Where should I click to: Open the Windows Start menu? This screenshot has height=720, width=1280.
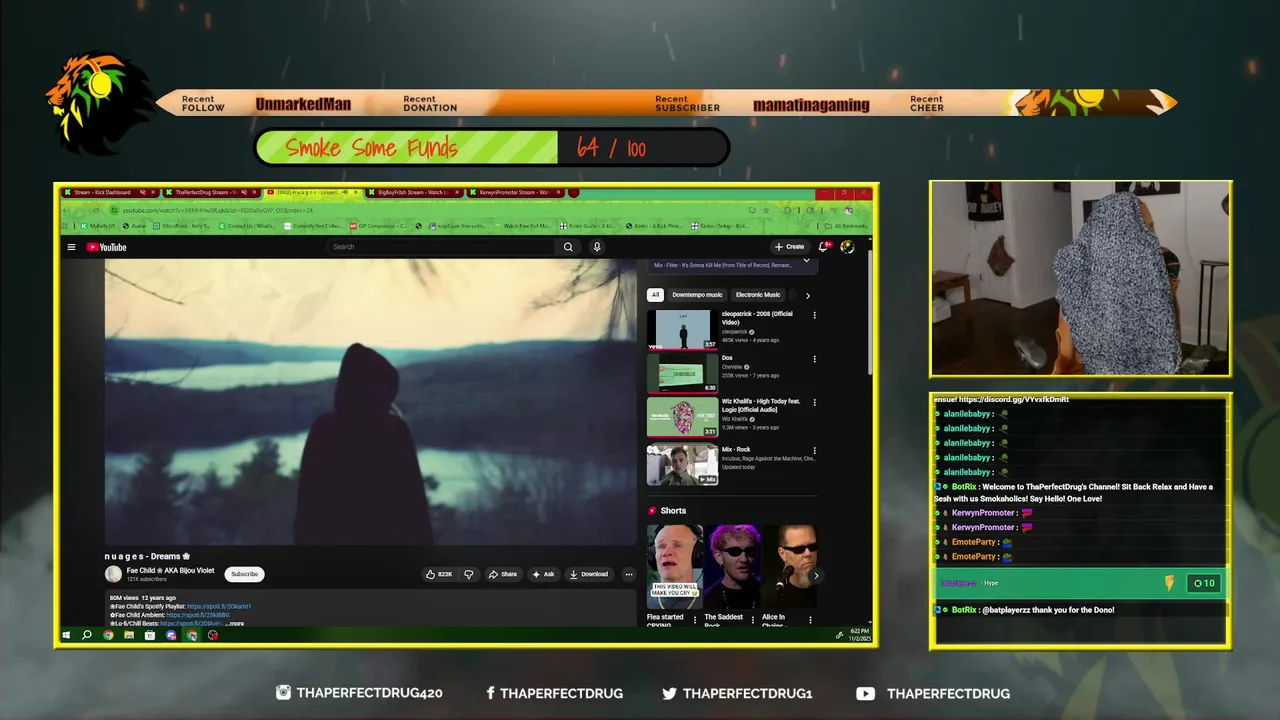coord(67,634)
